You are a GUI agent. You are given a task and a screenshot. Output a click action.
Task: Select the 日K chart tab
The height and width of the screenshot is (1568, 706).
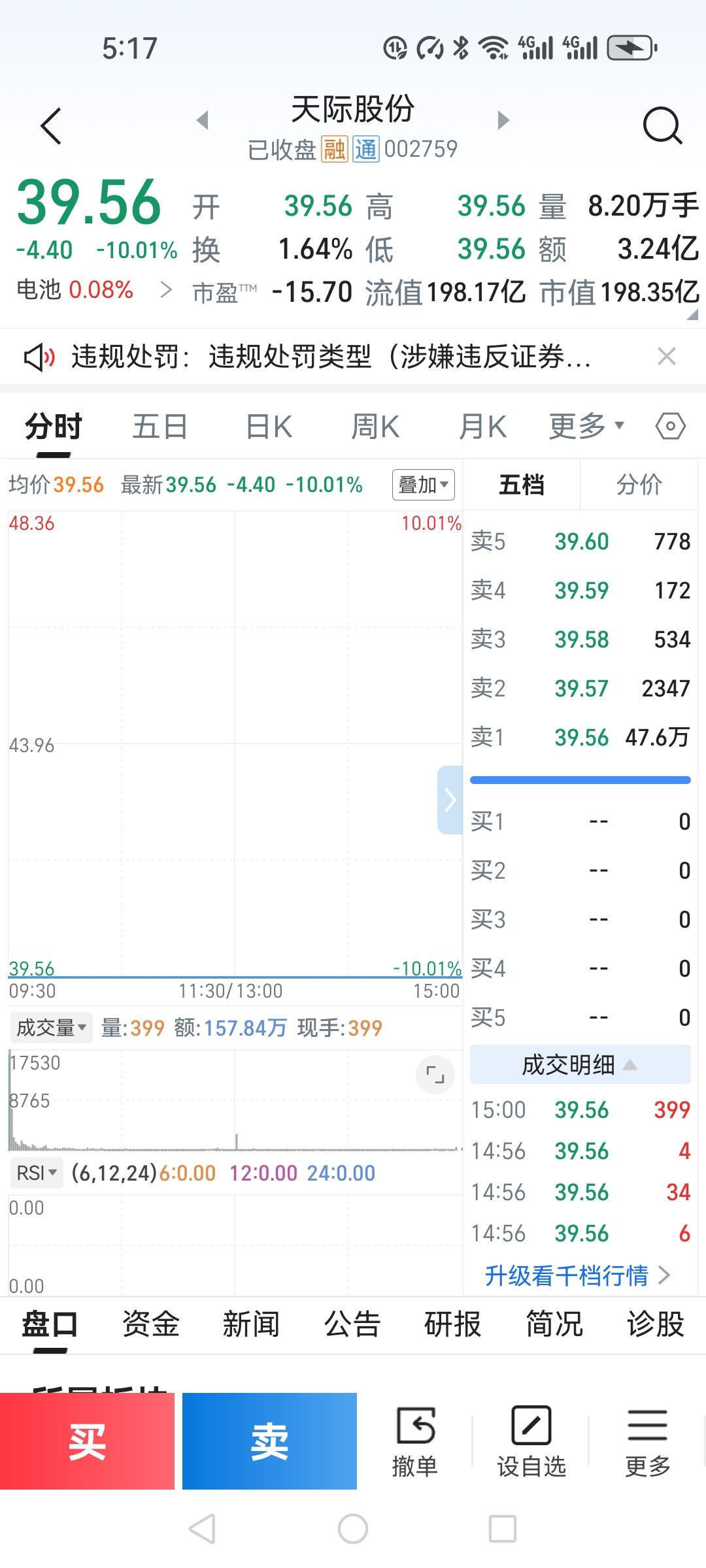tap(269, 427)
